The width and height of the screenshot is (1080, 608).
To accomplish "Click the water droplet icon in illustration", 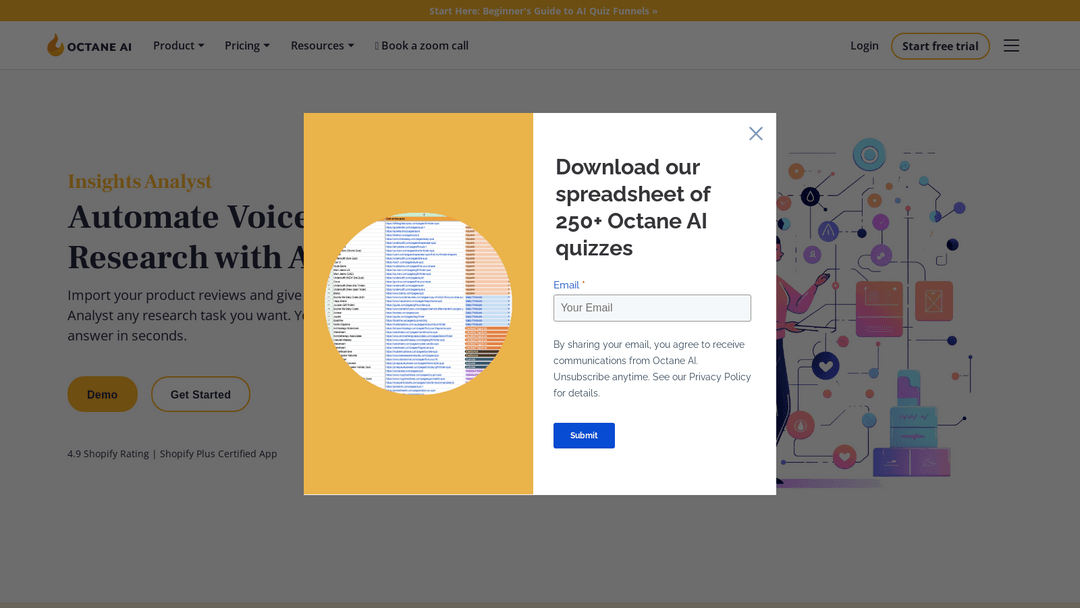I will 809,196.
